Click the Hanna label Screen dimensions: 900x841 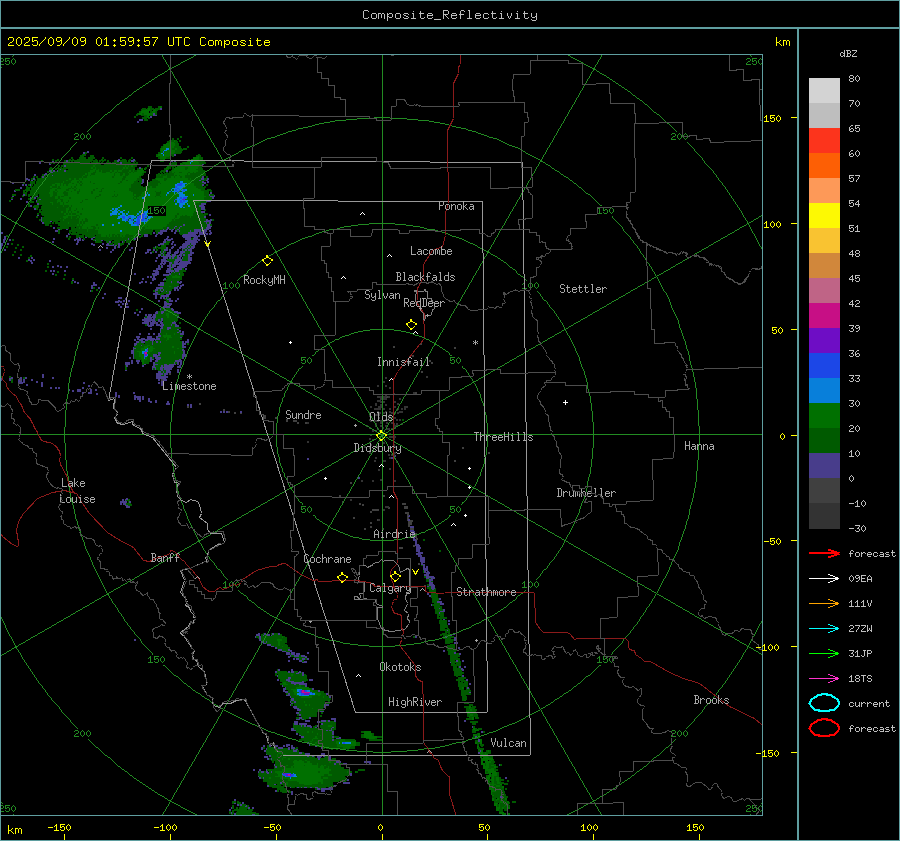tap(699, 446)
